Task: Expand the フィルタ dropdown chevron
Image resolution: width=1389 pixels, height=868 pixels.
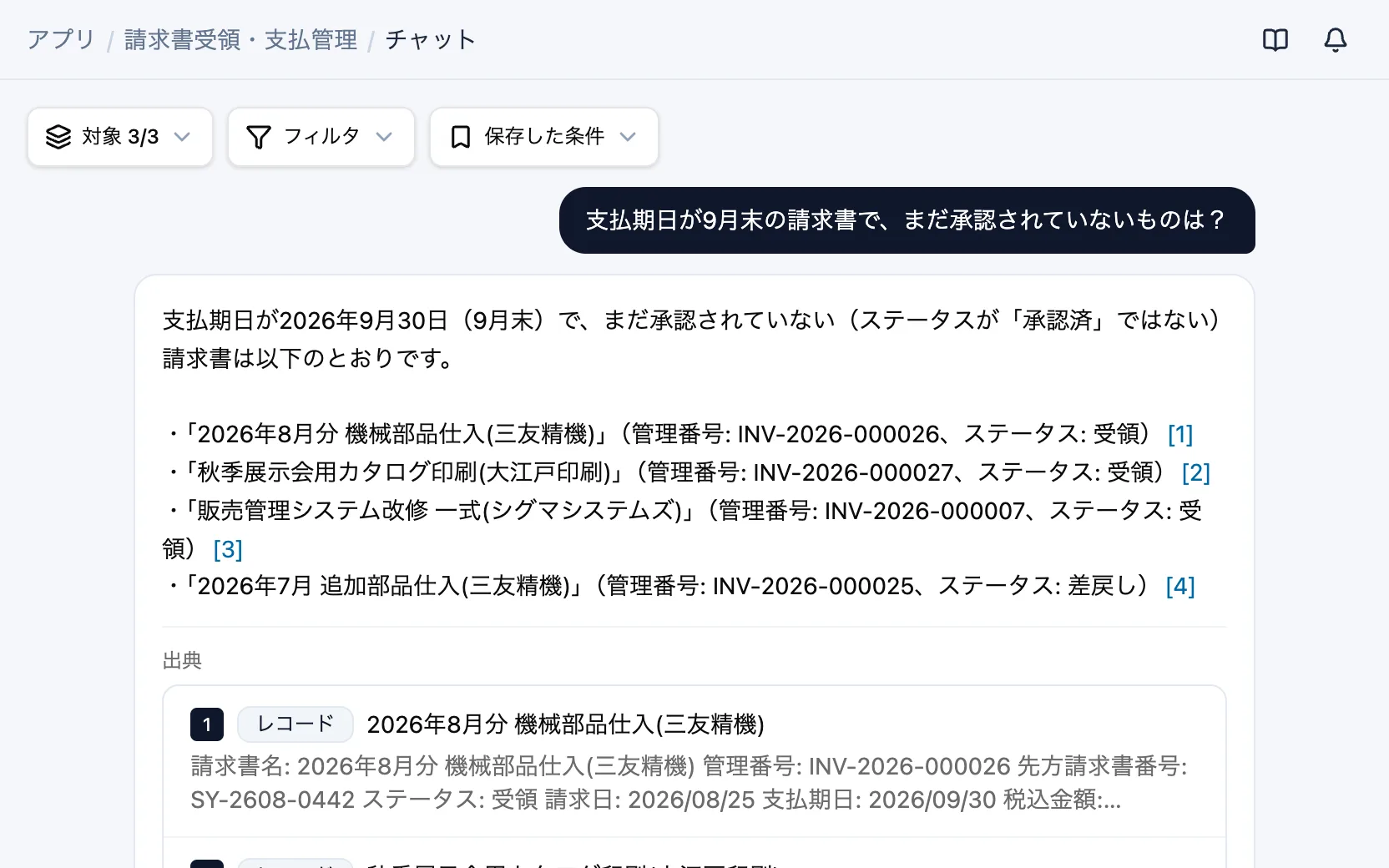Action: pos(384,137)
